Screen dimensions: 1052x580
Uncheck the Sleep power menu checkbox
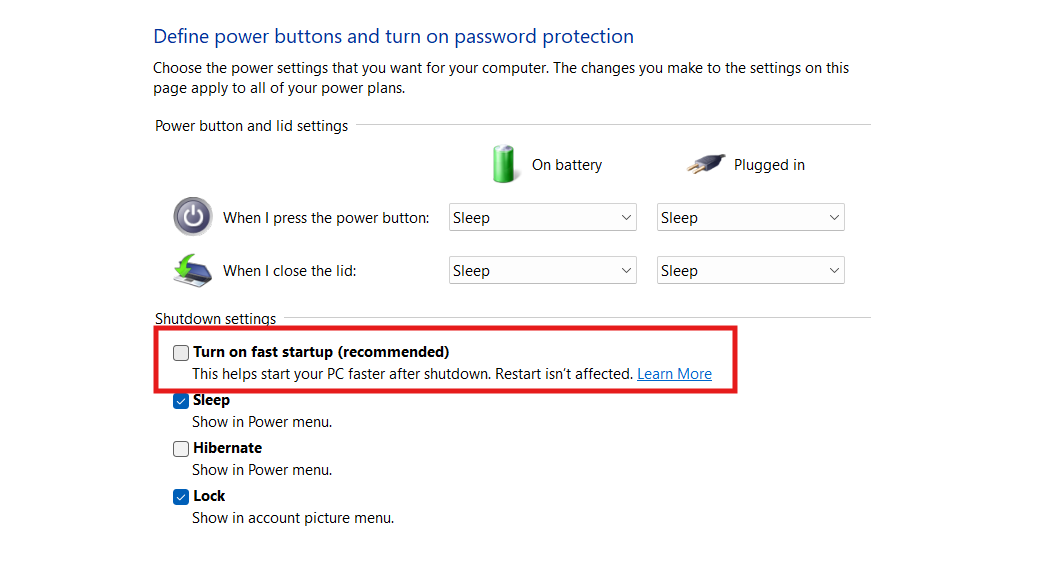(x=181, y=401)
